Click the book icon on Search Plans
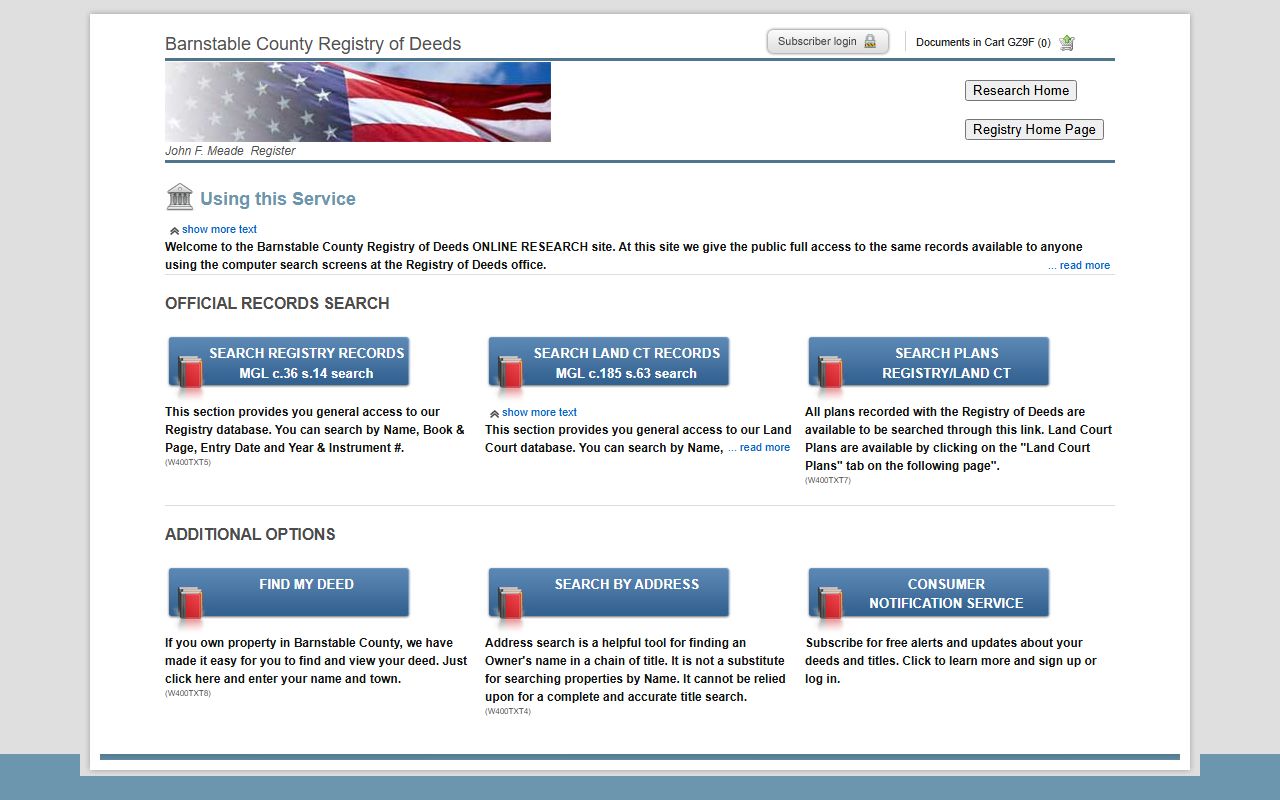This screenshot has height=800, width=1280. tap(830, 371)
